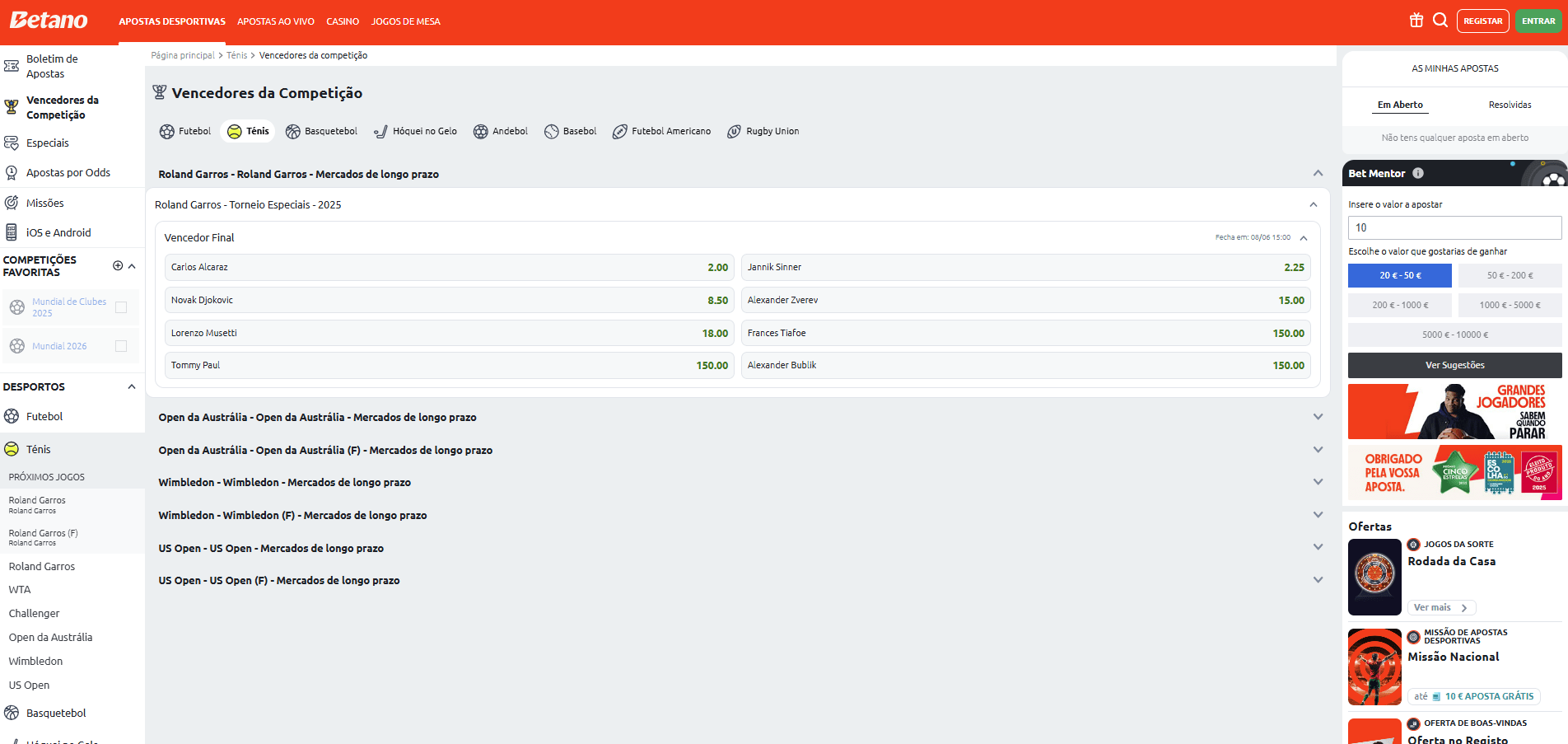Click the Mundial de Clubes 2025 ball icon
Screen dimensions: 1568x744
click(17, 307)
